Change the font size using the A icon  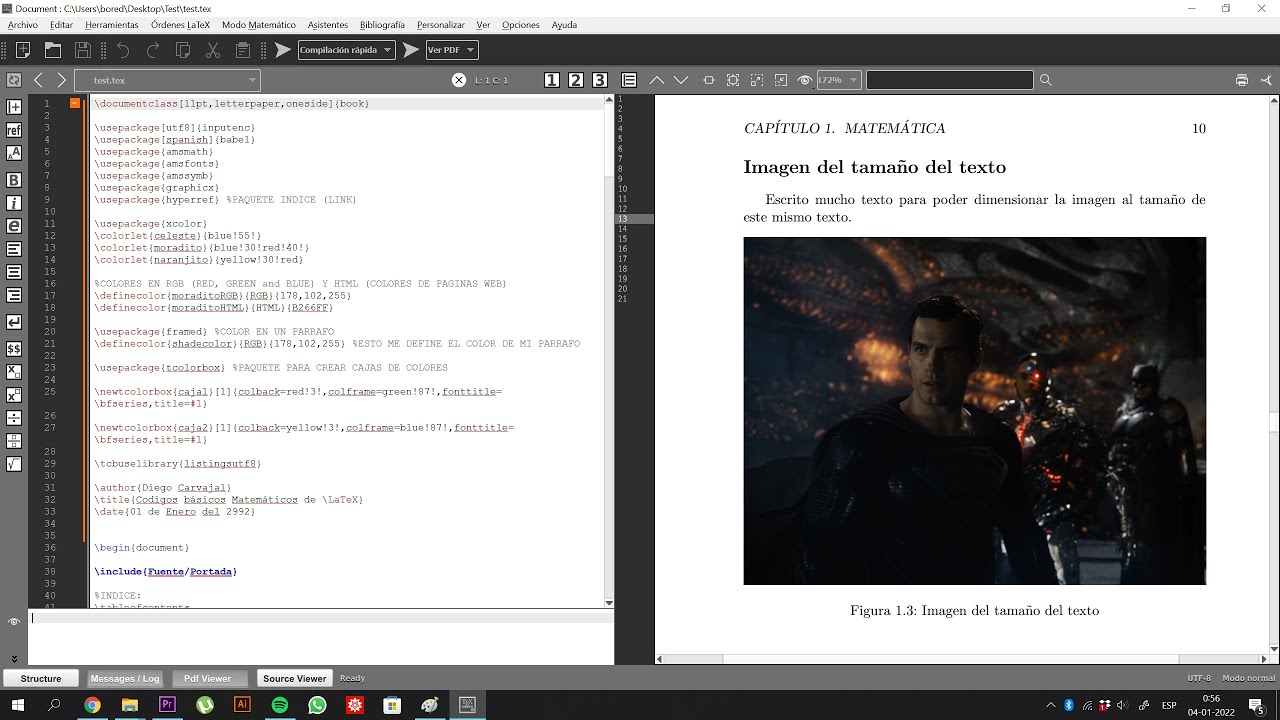point(14,153)
